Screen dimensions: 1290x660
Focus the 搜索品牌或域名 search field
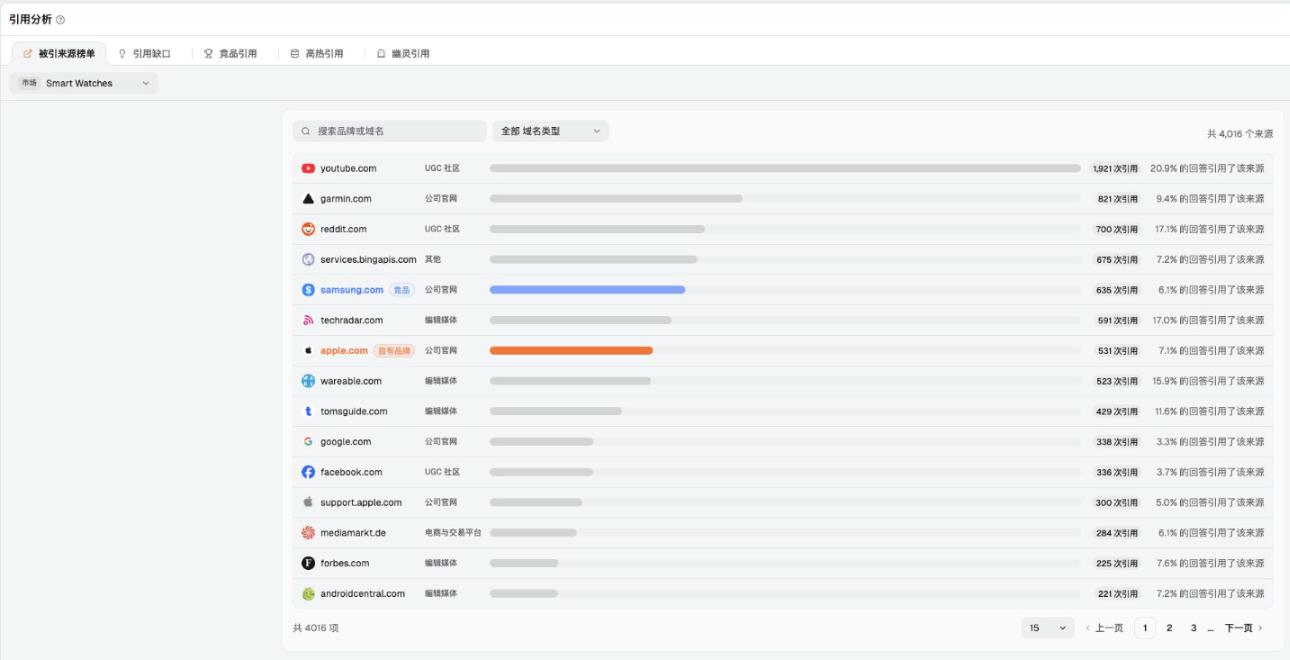(x=390, y=131)
